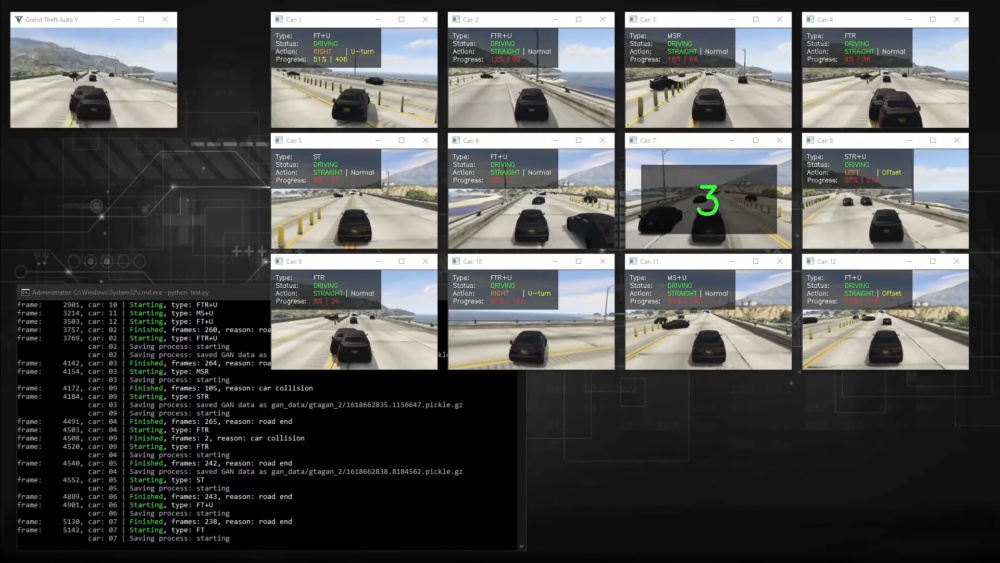Click the console scrollbar down arrow
Image resolution: width=1000 pixels, height=563 pixels.
[x=521, y=546]
